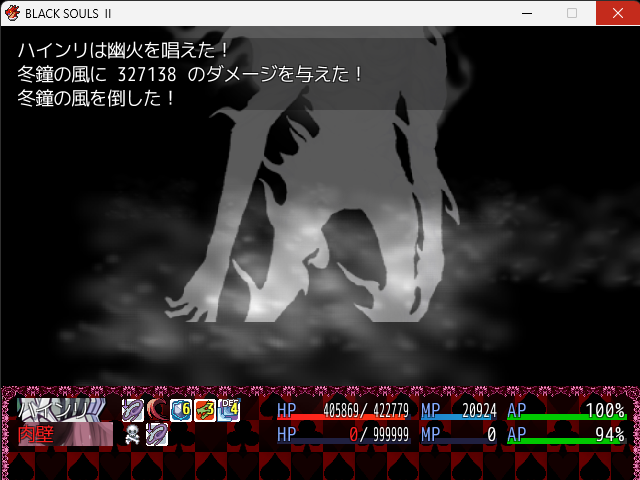Minimize the BLACK SOULS II window
The image size is (640, 480).
pos(527,13)
